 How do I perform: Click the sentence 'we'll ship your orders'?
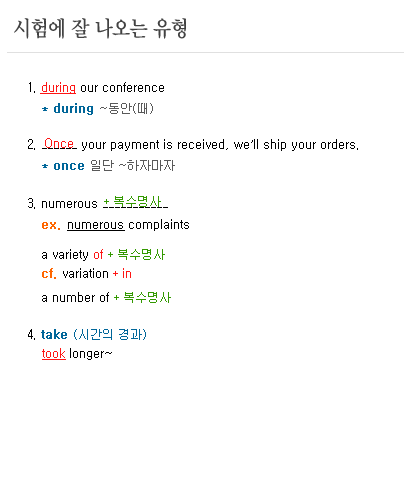pos(295,145)
